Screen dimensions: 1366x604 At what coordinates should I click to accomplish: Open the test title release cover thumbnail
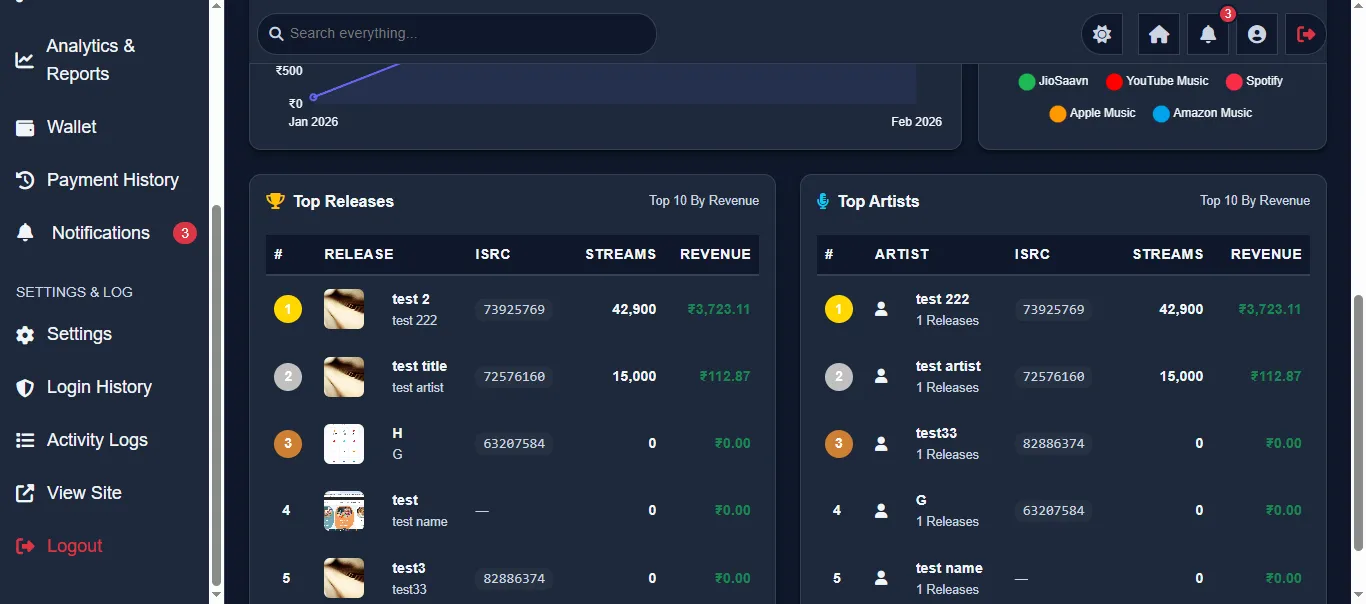[x=344, y=376]
